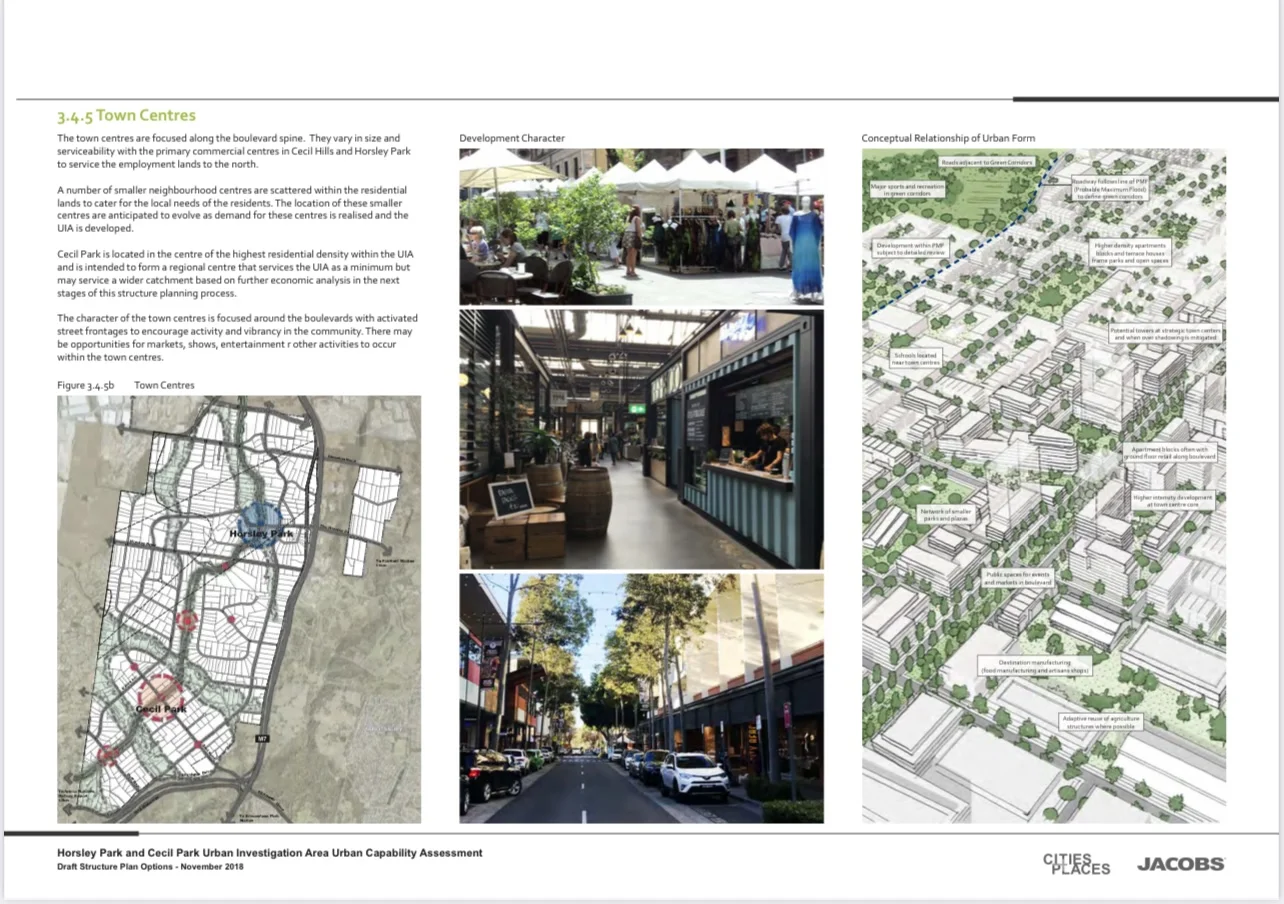Click the indoor food hall kiosk photo

pyautogui.click(x=640, y=438)
